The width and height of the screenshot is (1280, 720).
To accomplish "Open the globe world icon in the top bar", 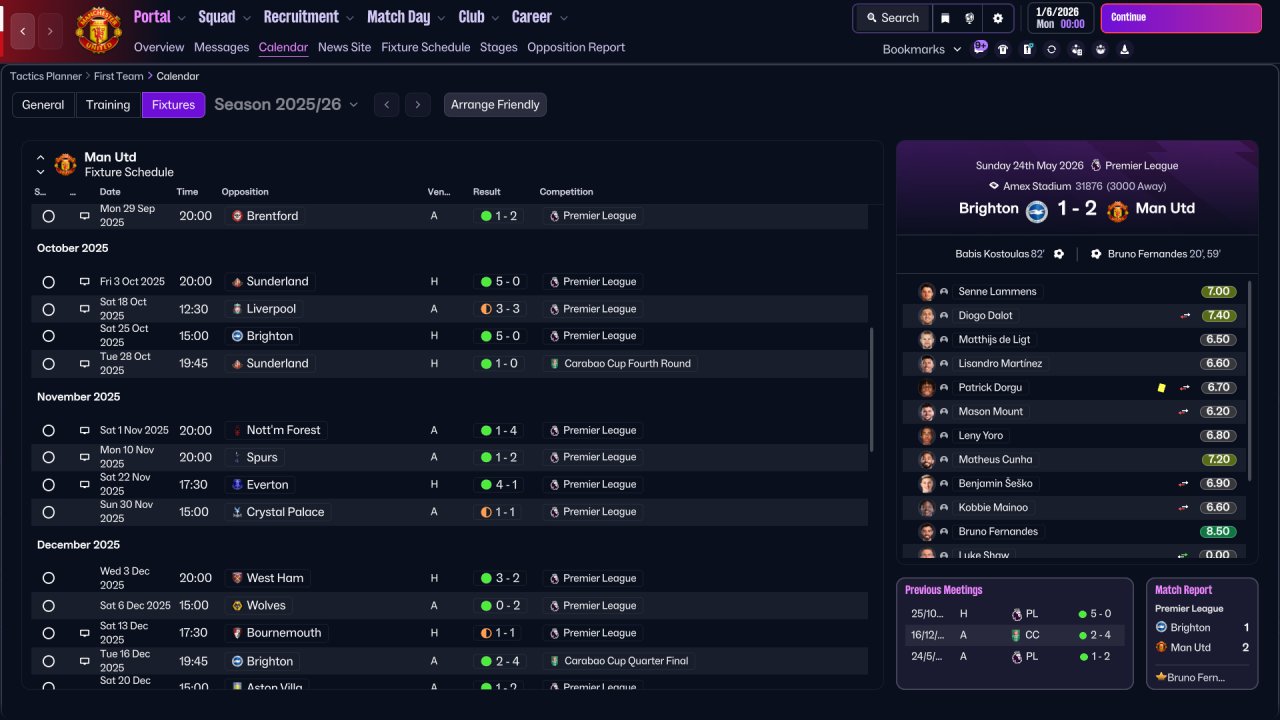I will tap(970, 18).
